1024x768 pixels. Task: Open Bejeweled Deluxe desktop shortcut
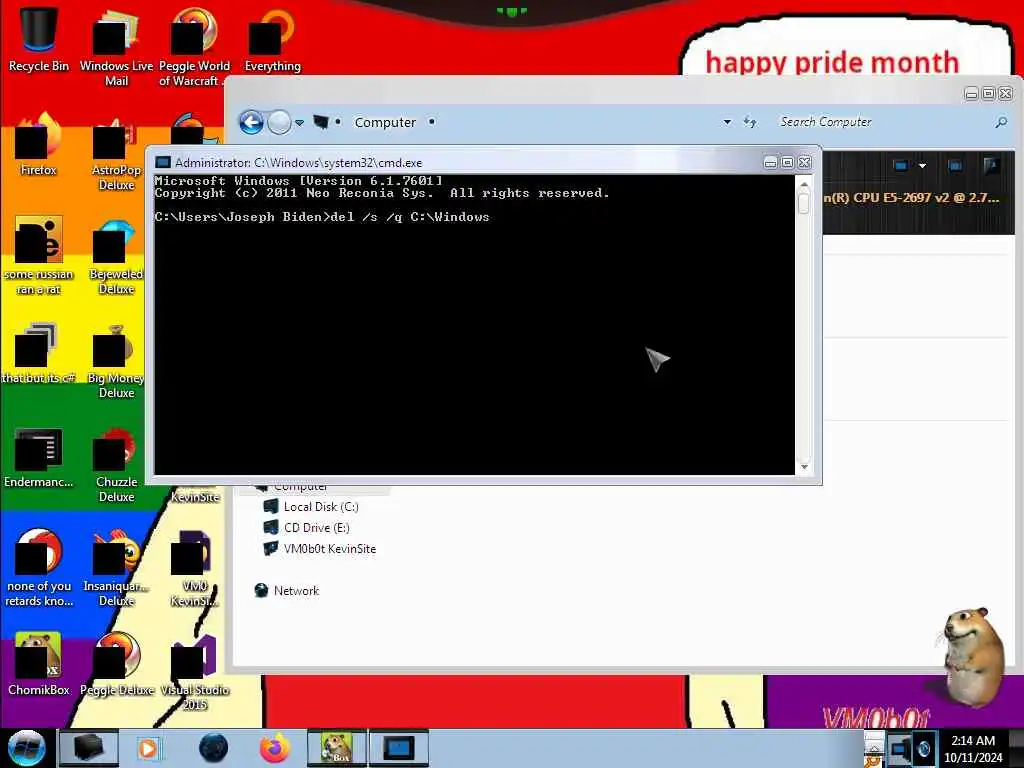(x=116, y=255)
